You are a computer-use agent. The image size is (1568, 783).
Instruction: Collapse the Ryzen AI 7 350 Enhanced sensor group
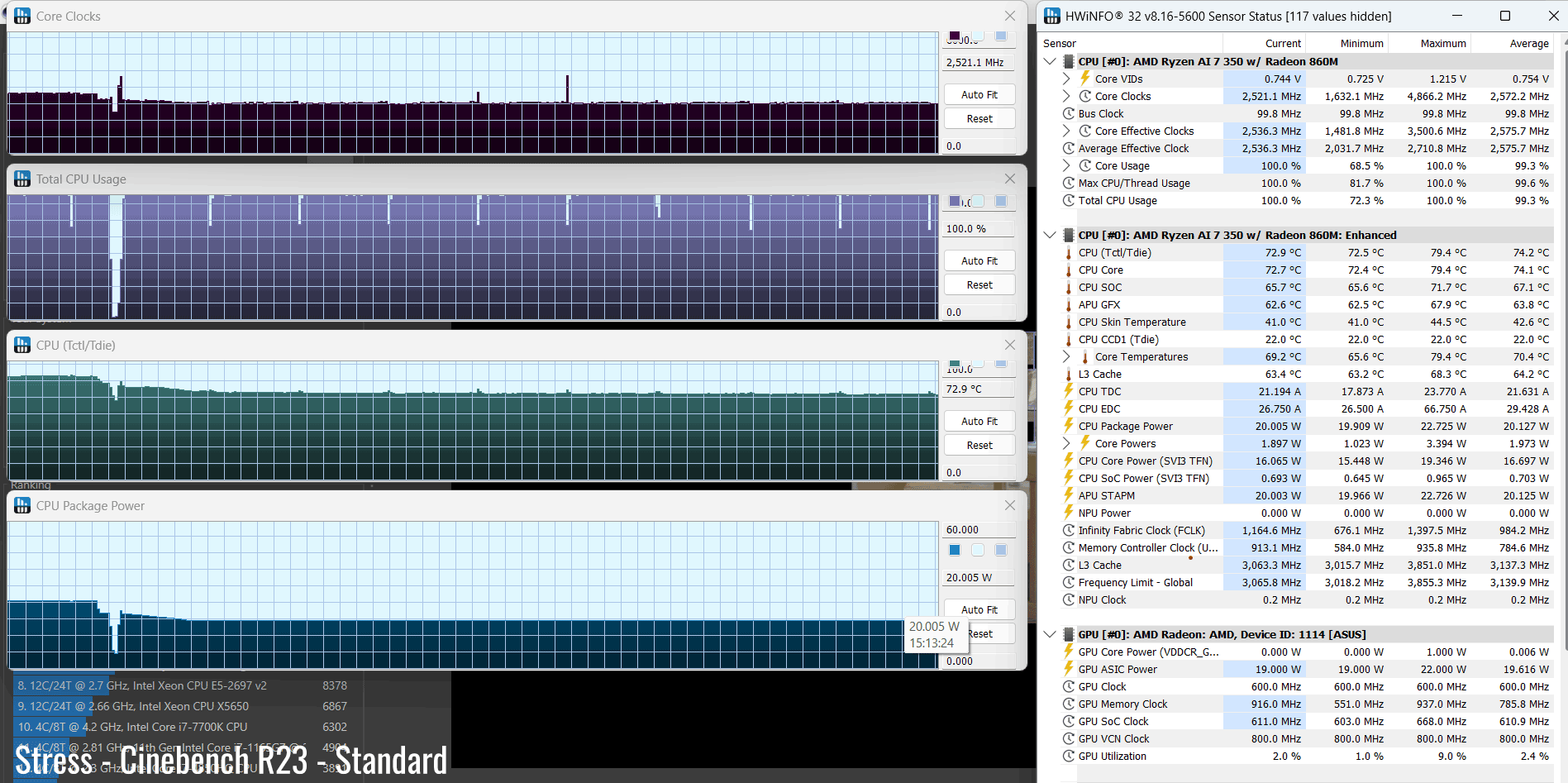(x=1050, y=235)
